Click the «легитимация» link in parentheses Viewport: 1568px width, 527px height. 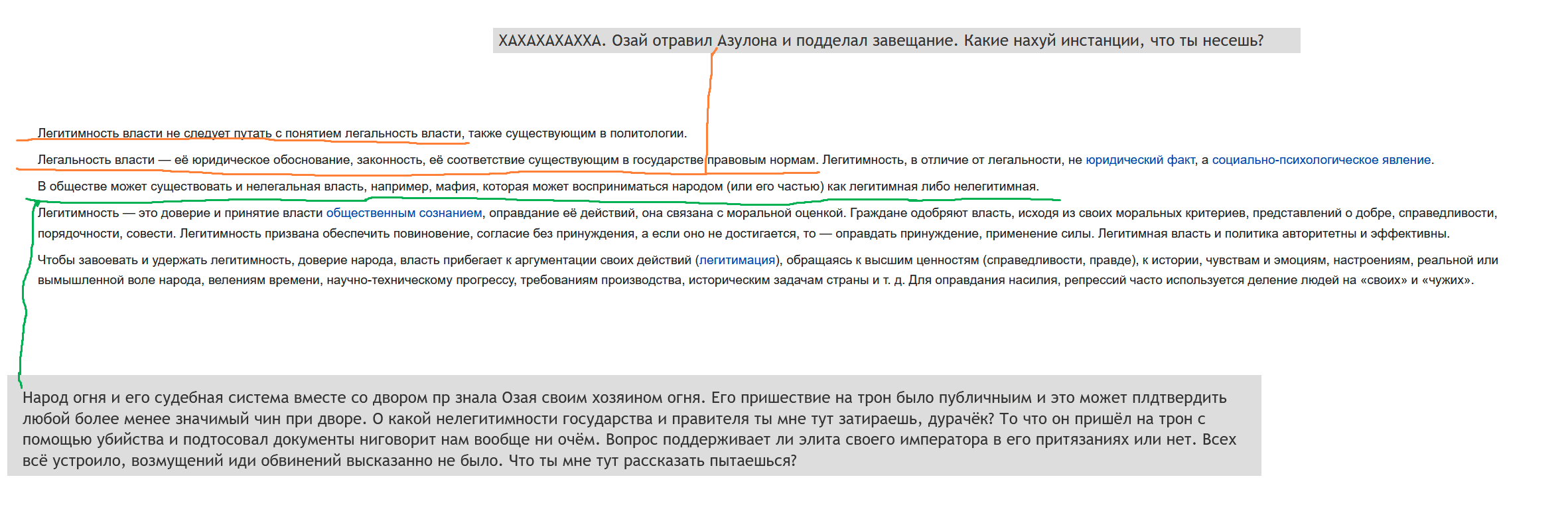coord(737,260)
